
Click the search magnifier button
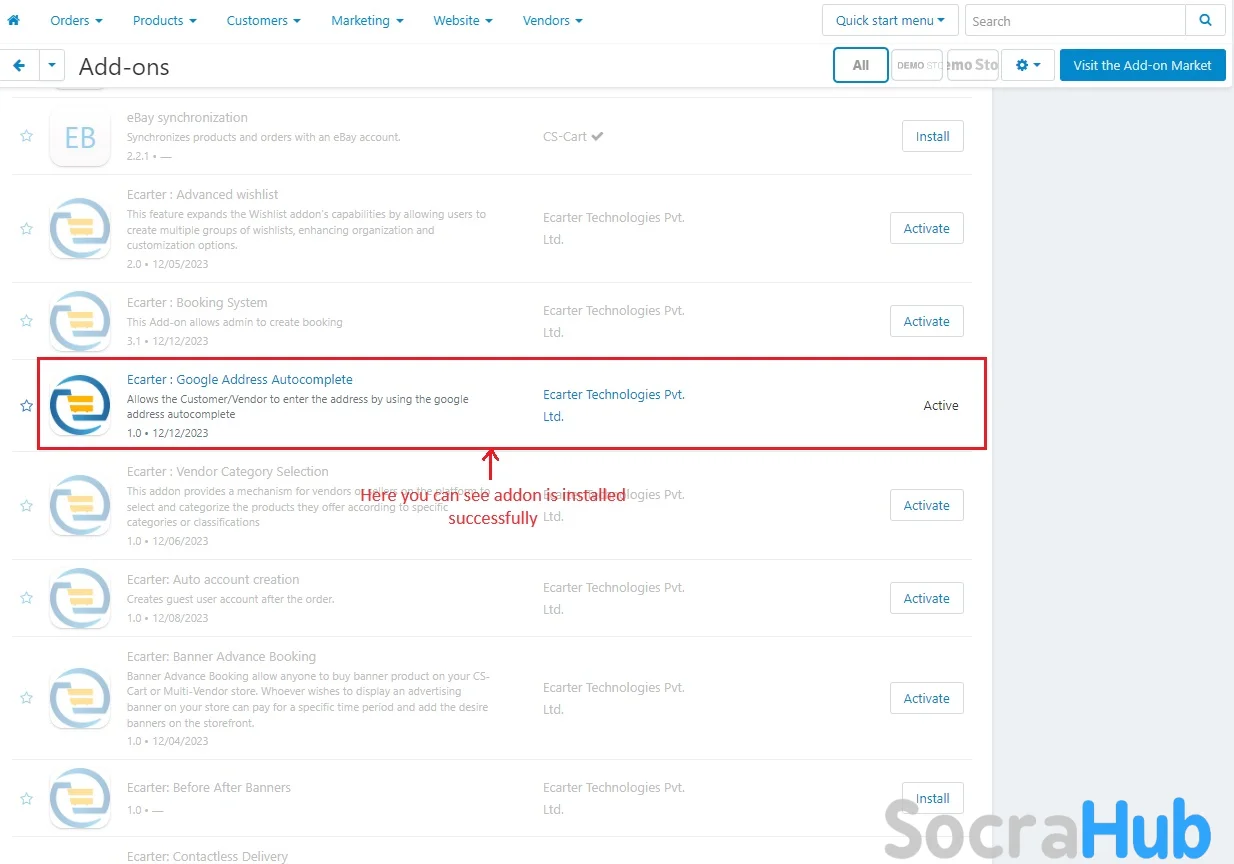(x=1205, y=20)
